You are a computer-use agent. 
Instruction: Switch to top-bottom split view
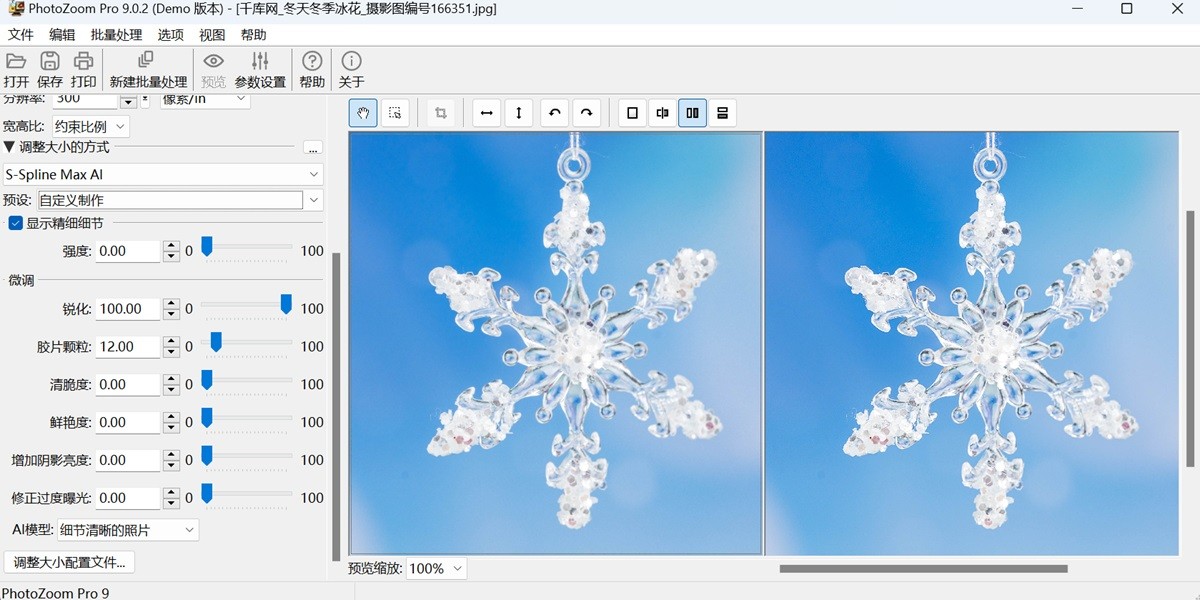pyautogui.click(x=722, y=113)
